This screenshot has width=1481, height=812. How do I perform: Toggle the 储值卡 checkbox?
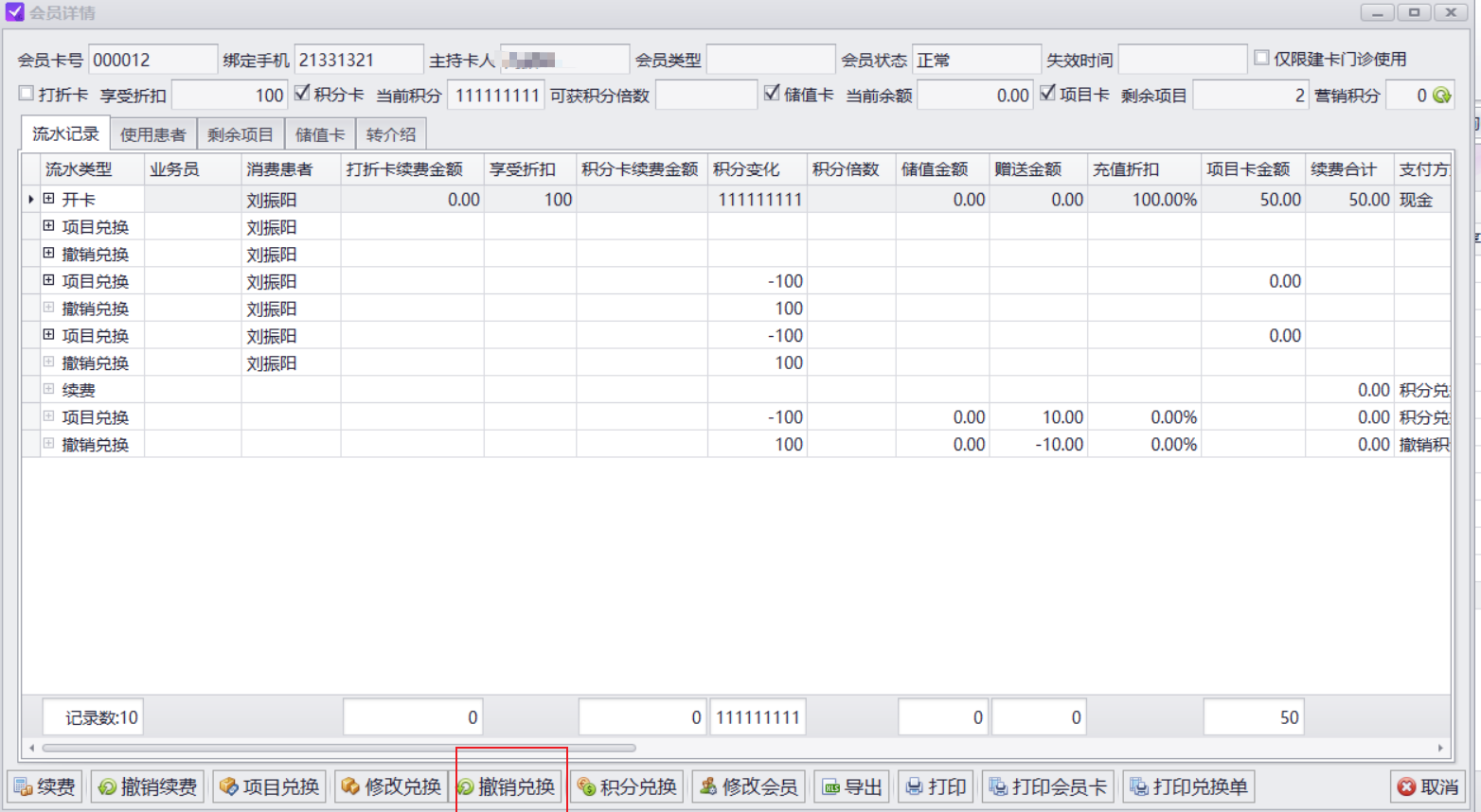[773, 93]
